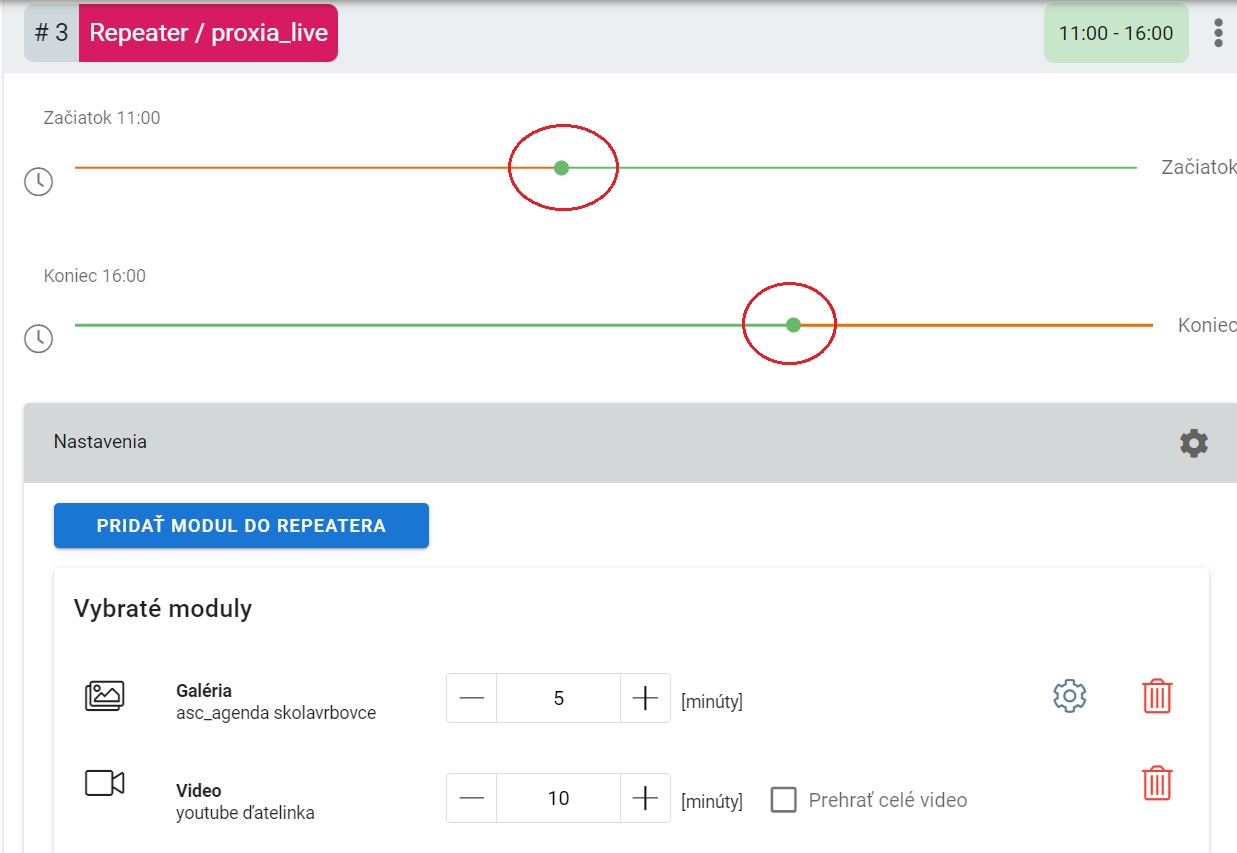Screen dimensions: 1237x853
Task: Click the clock icon beside Začiatok slider
Action: tap(38, 182)
